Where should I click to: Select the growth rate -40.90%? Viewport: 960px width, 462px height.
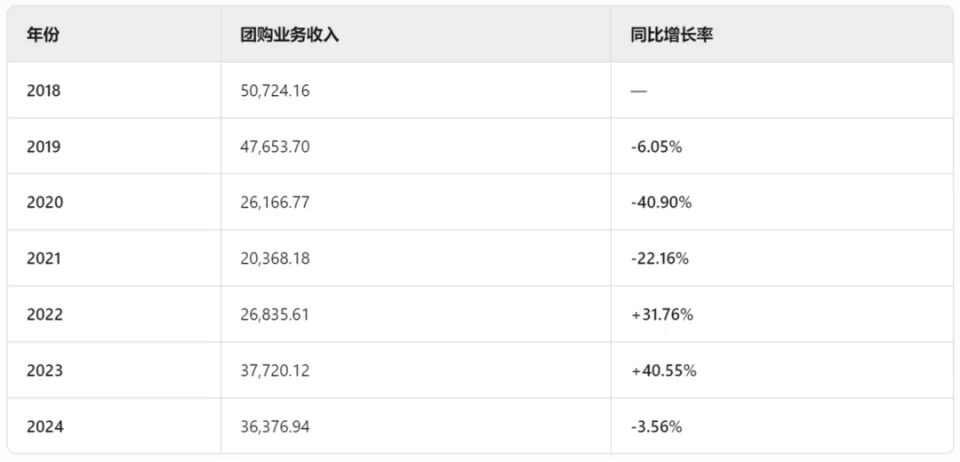[x=661, y=203]
